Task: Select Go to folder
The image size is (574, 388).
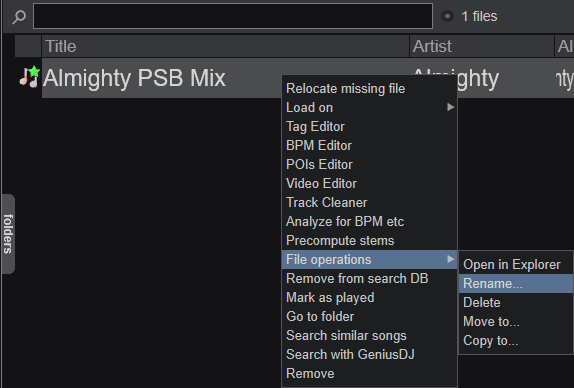Action: [x=369, y=317]
